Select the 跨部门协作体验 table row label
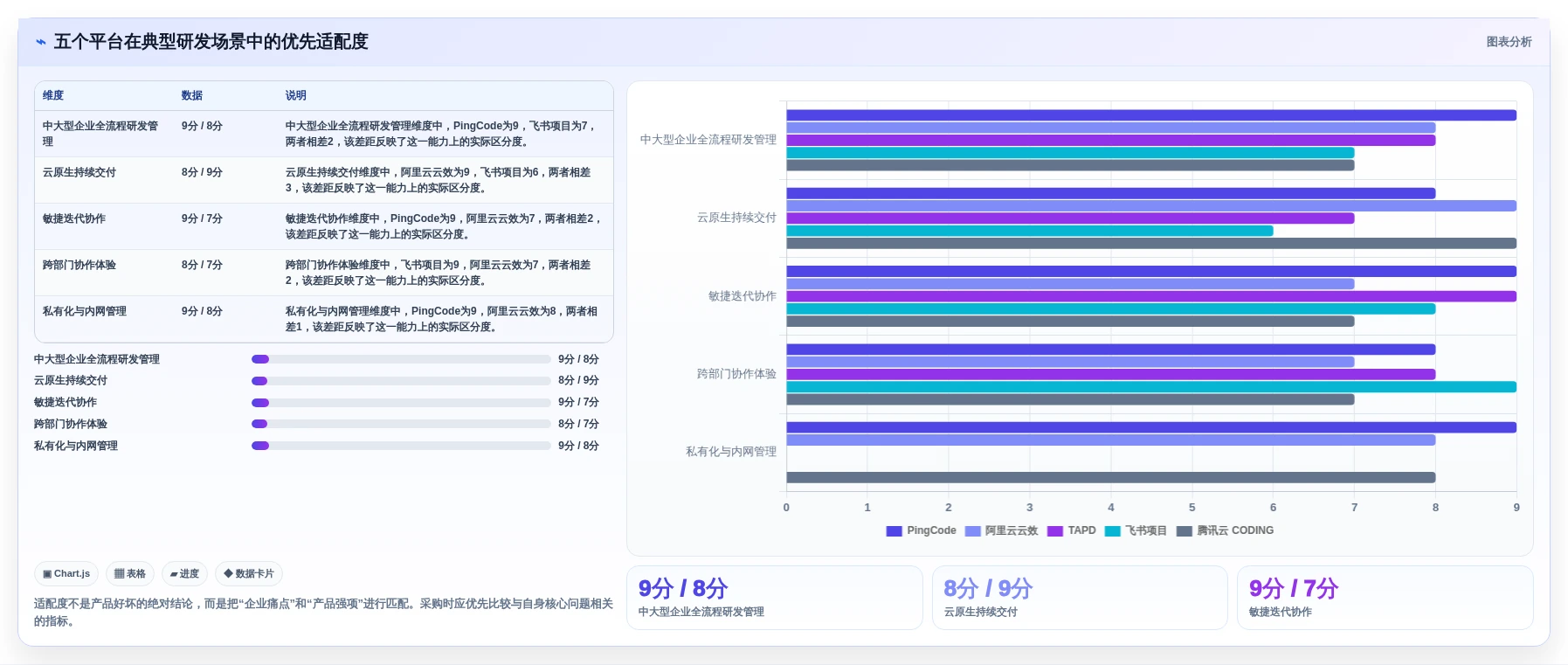This screenshot has height=665, width=1568. click(79, 265)
